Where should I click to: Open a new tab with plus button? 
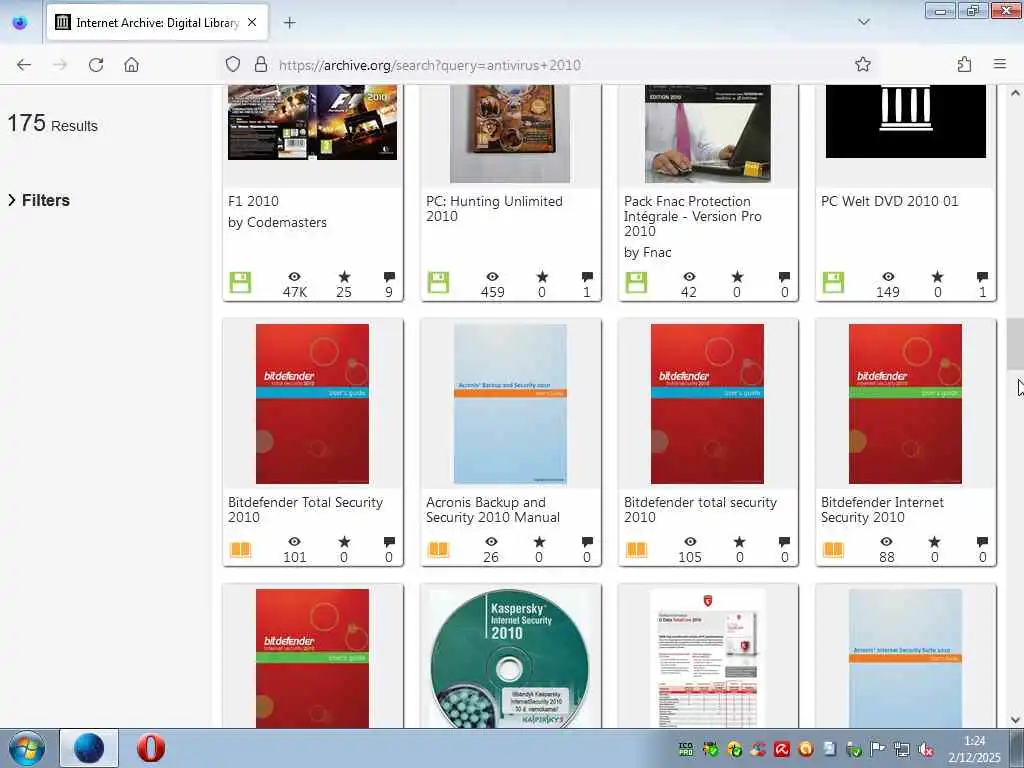coord(289,23)
